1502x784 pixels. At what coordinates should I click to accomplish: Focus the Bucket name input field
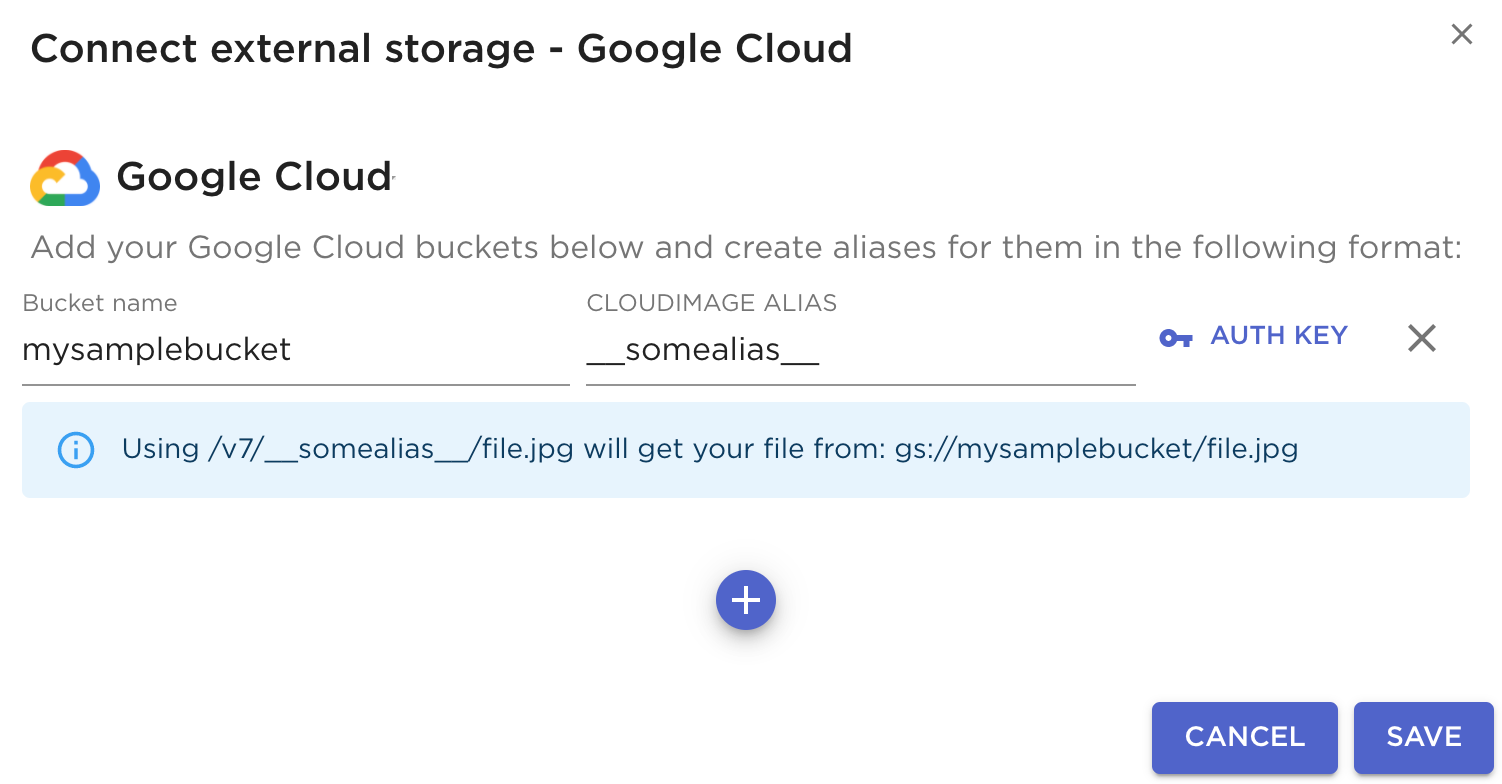coord(295,350)
